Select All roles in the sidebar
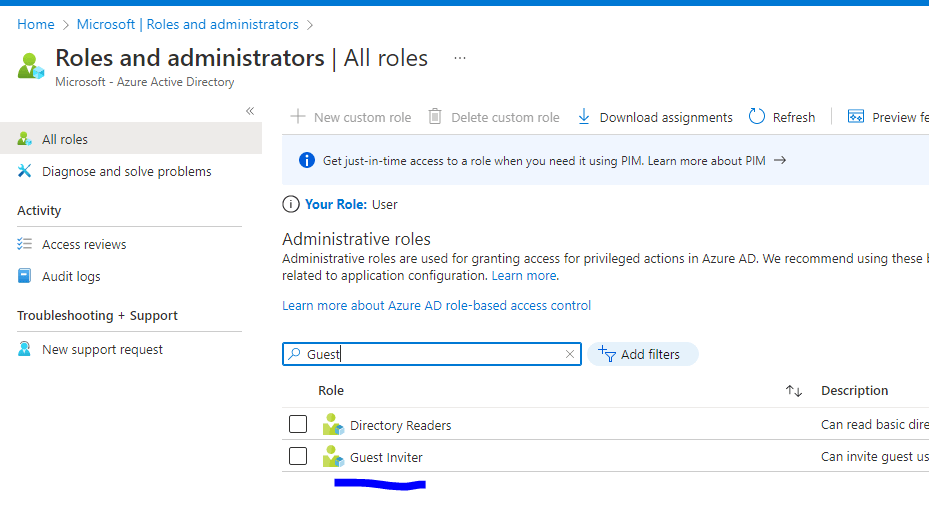 click(x=131, y=139)
